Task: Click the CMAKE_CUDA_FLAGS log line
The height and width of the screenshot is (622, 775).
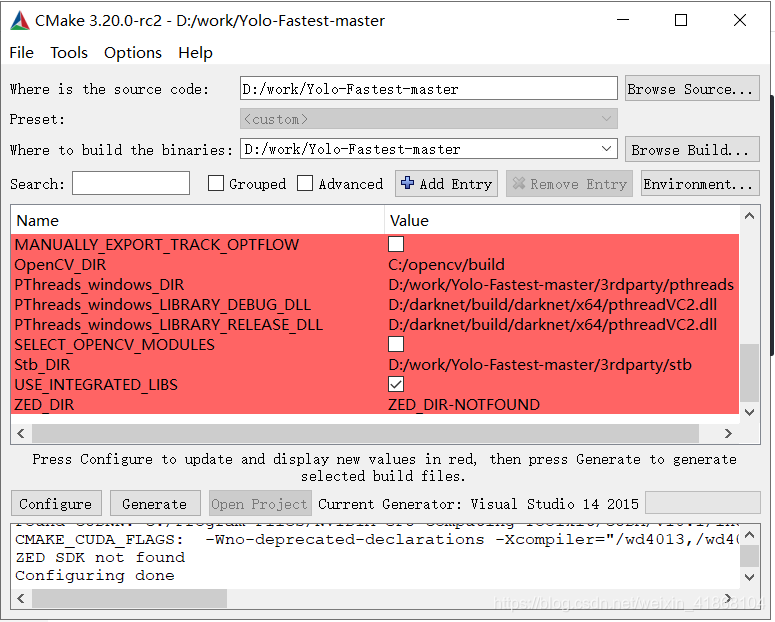Action: coord(377,539)
